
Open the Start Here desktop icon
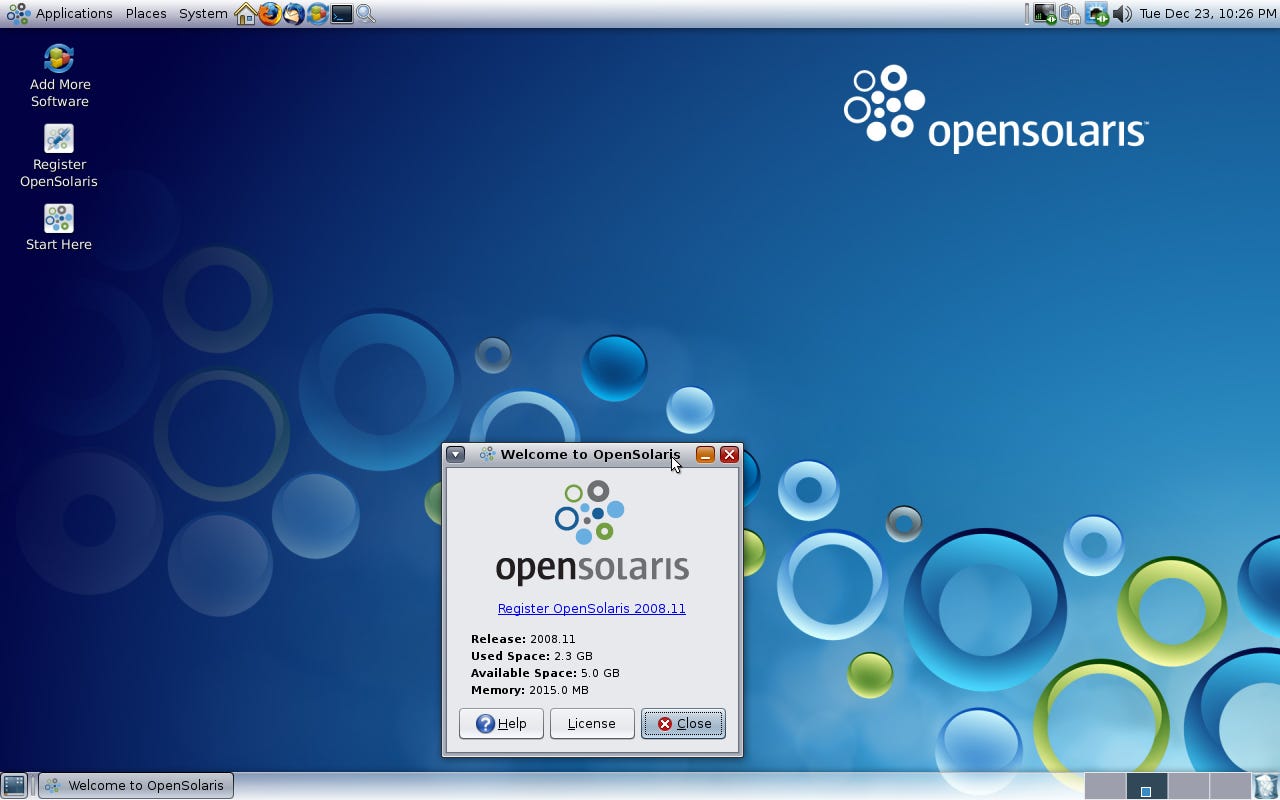point(58,217)
